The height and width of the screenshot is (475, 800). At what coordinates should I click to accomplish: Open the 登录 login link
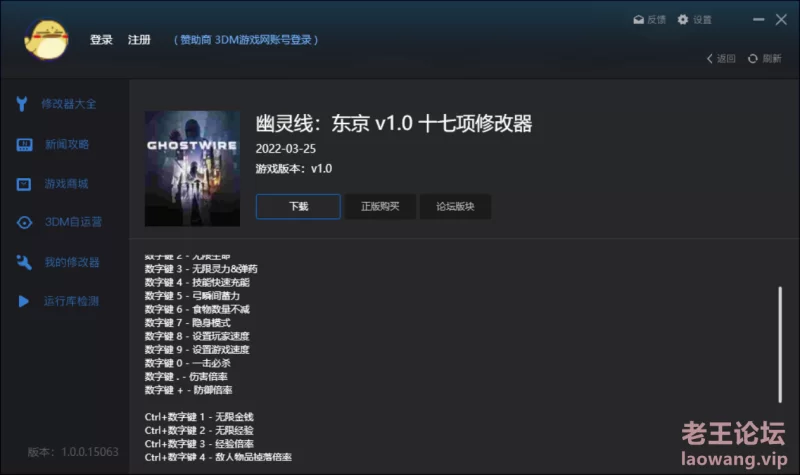pyautogui.click(x=101, y=40)
